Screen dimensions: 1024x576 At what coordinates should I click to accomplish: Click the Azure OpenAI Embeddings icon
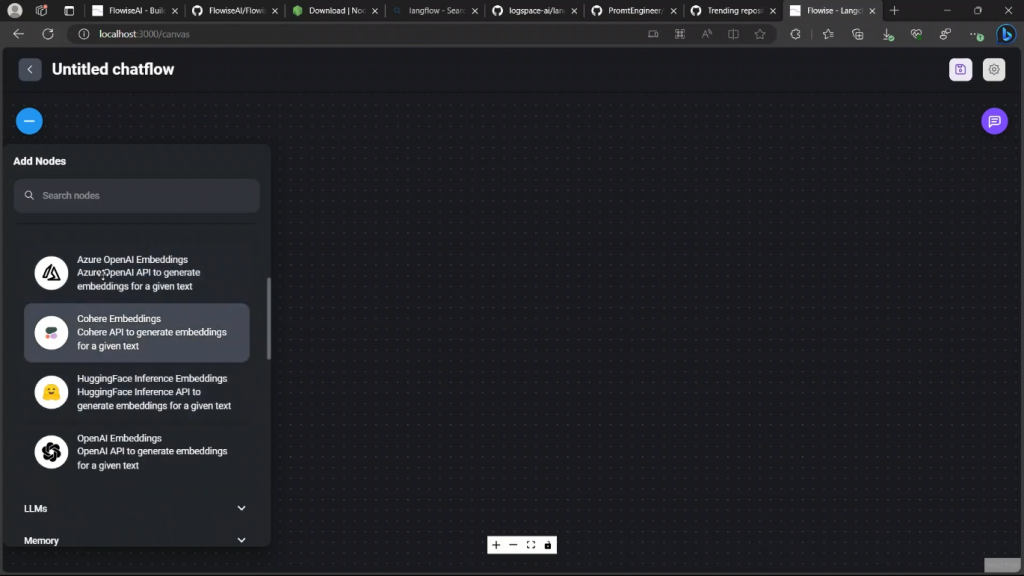point(51,273)
